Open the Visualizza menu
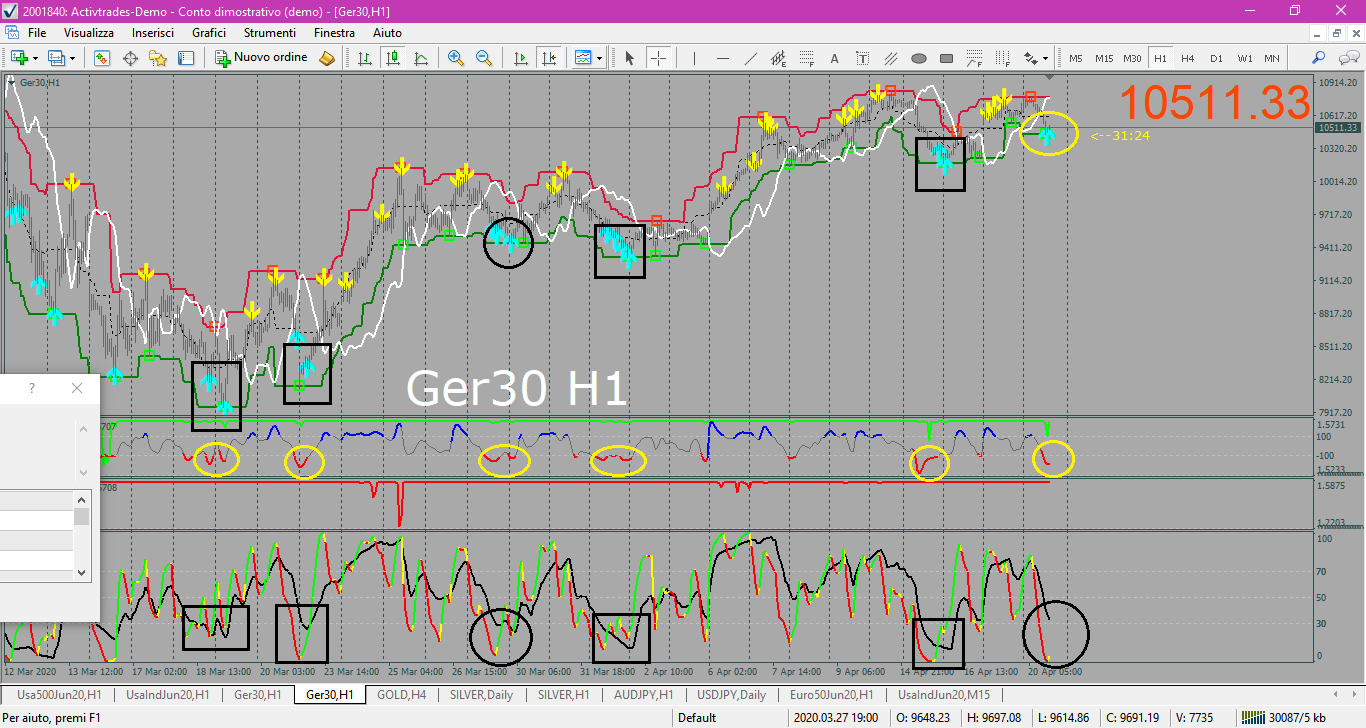 point(89,33)
